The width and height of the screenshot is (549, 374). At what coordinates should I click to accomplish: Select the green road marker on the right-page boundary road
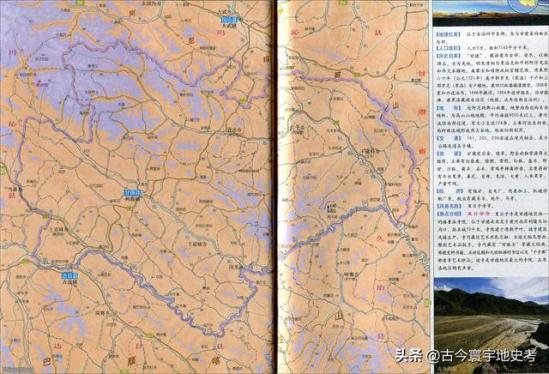[357, 75]
